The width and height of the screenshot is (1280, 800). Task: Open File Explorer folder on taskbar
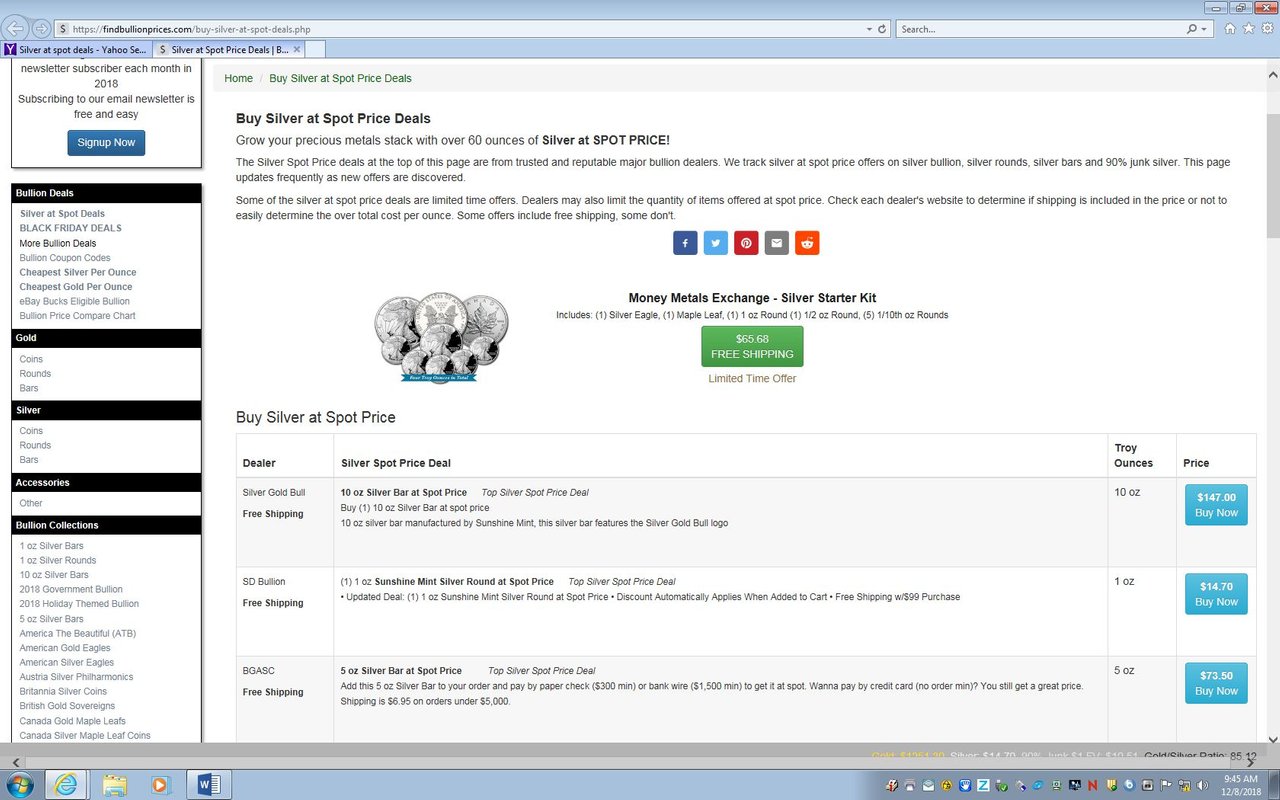click(x=115, y=784)
